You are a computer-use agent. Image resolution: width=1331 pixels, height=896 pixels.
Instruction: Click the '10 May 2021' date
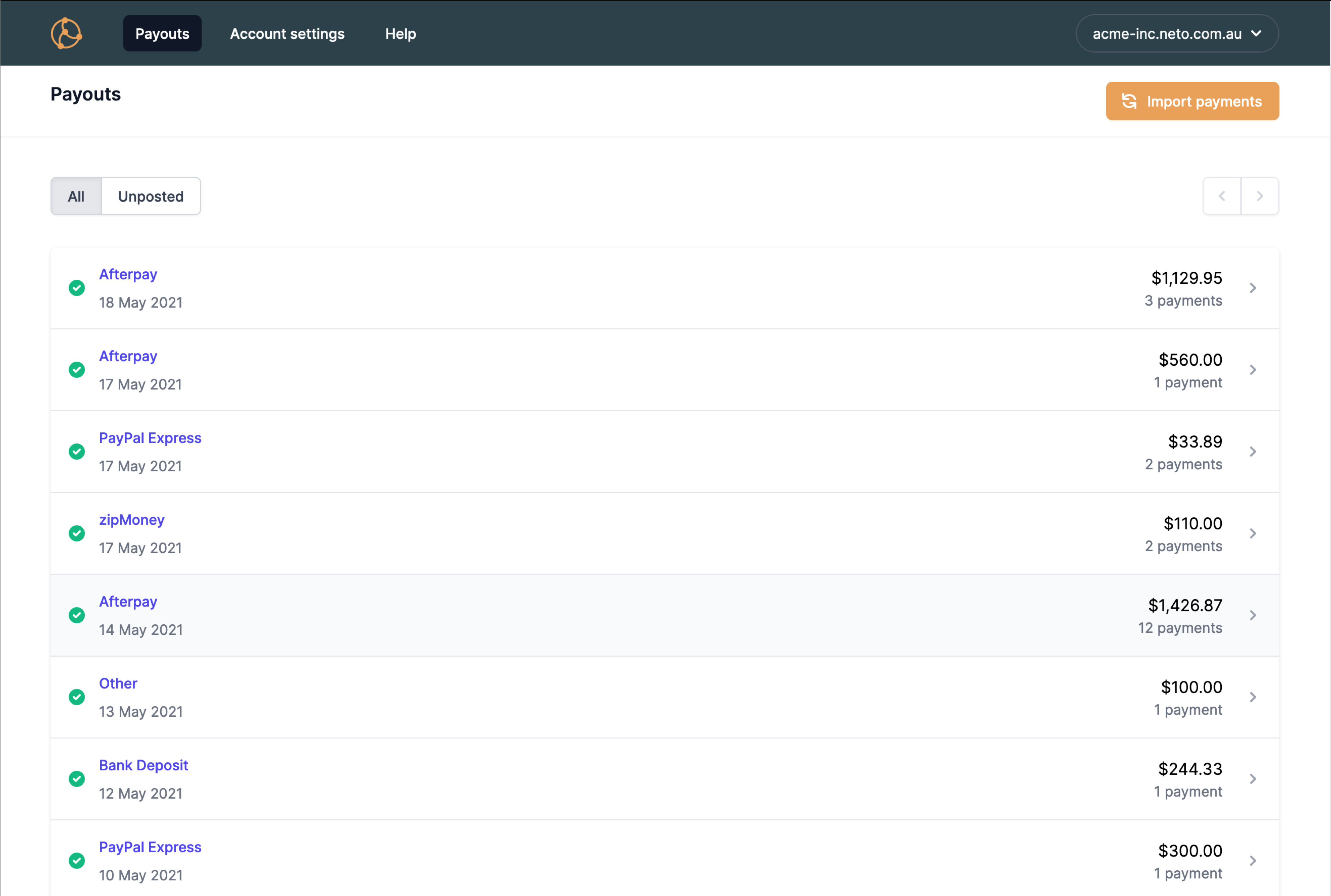point(141,875)
